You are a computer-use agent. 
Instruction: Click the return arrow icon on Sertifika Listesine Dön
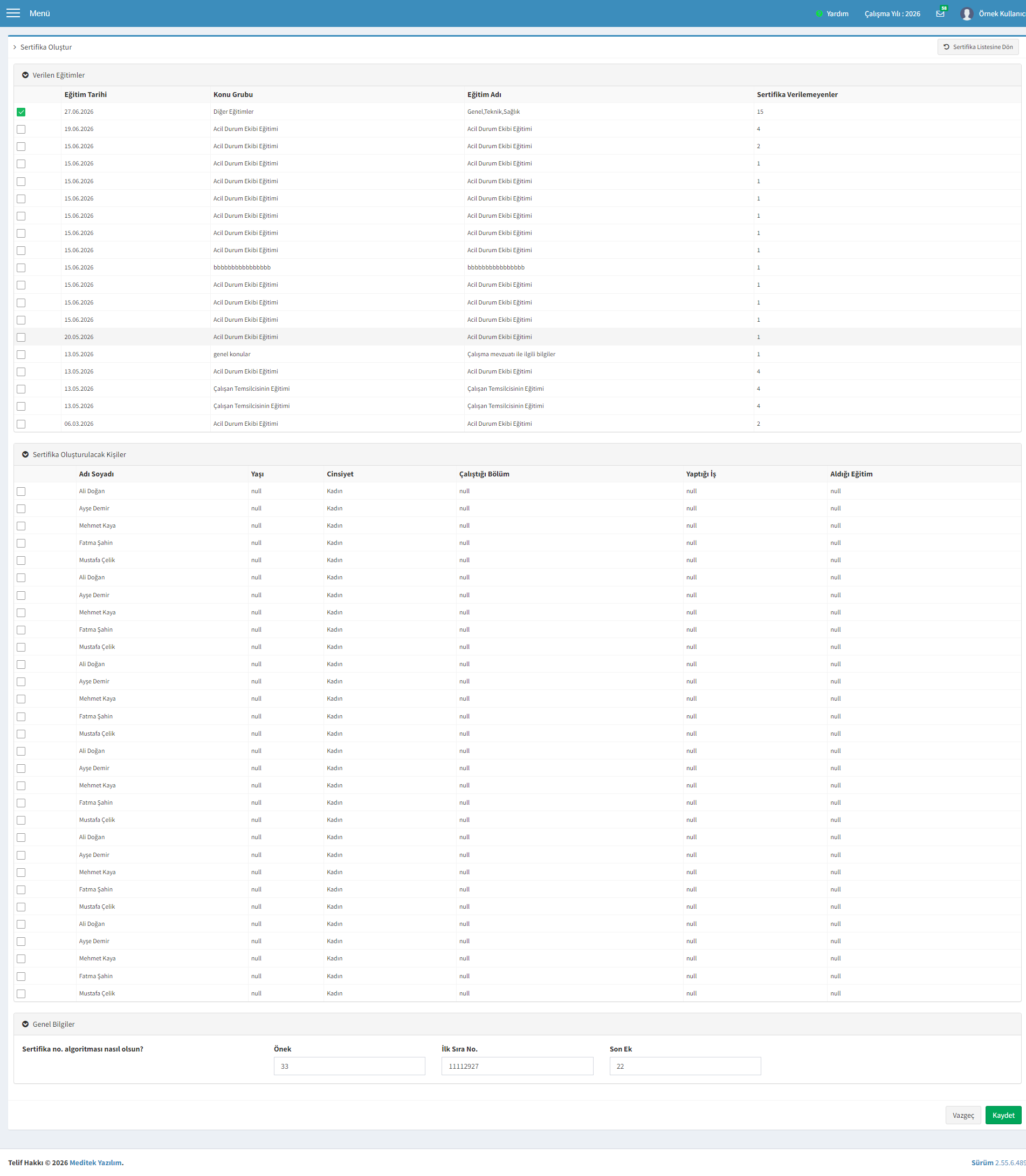(x=946, y=47)
